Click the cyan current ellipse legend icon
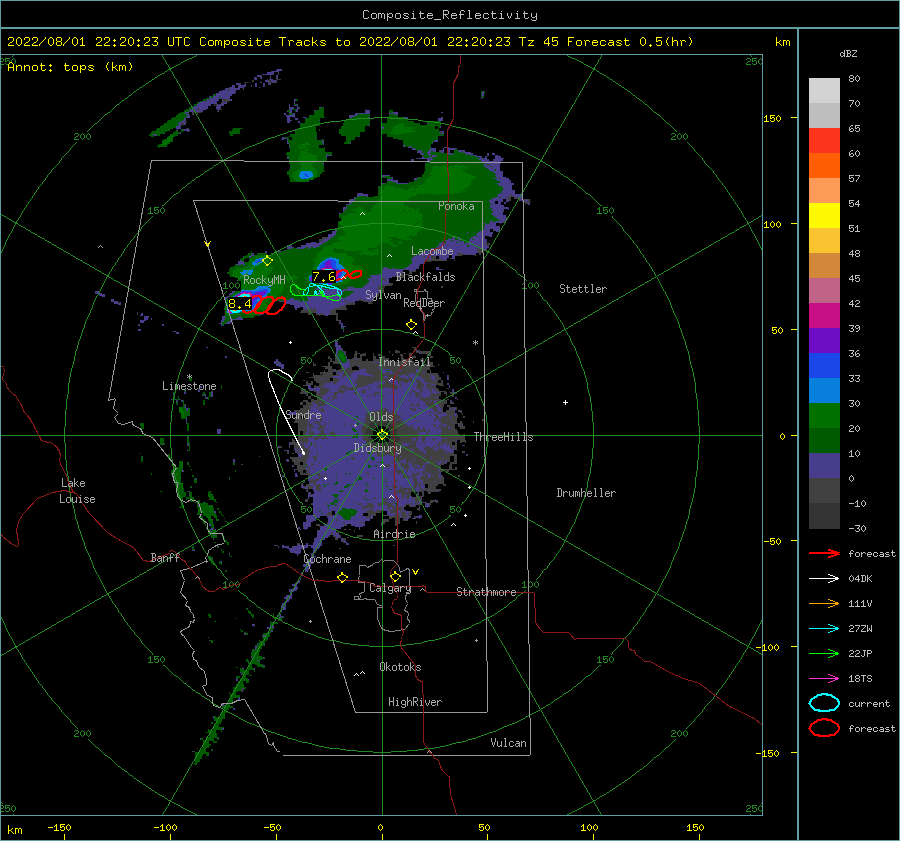The width and height of the screenshot is (900, 841). (x=824, y=703)
